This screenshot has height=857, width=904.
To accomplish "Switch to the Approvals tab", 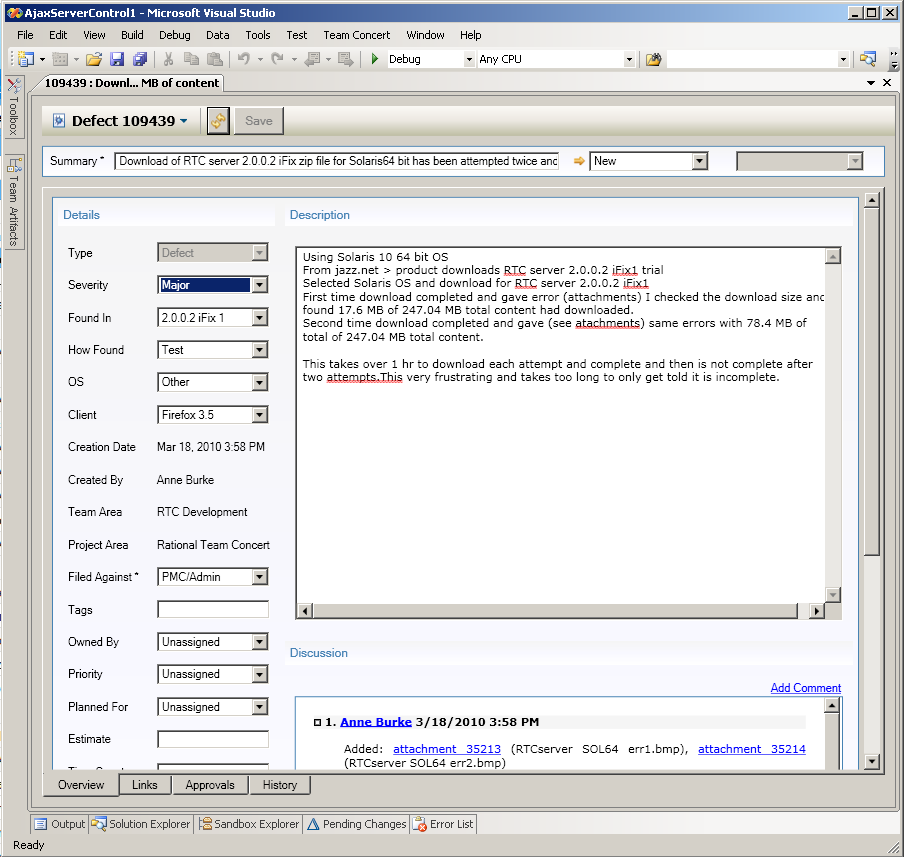I will (210, 785).
